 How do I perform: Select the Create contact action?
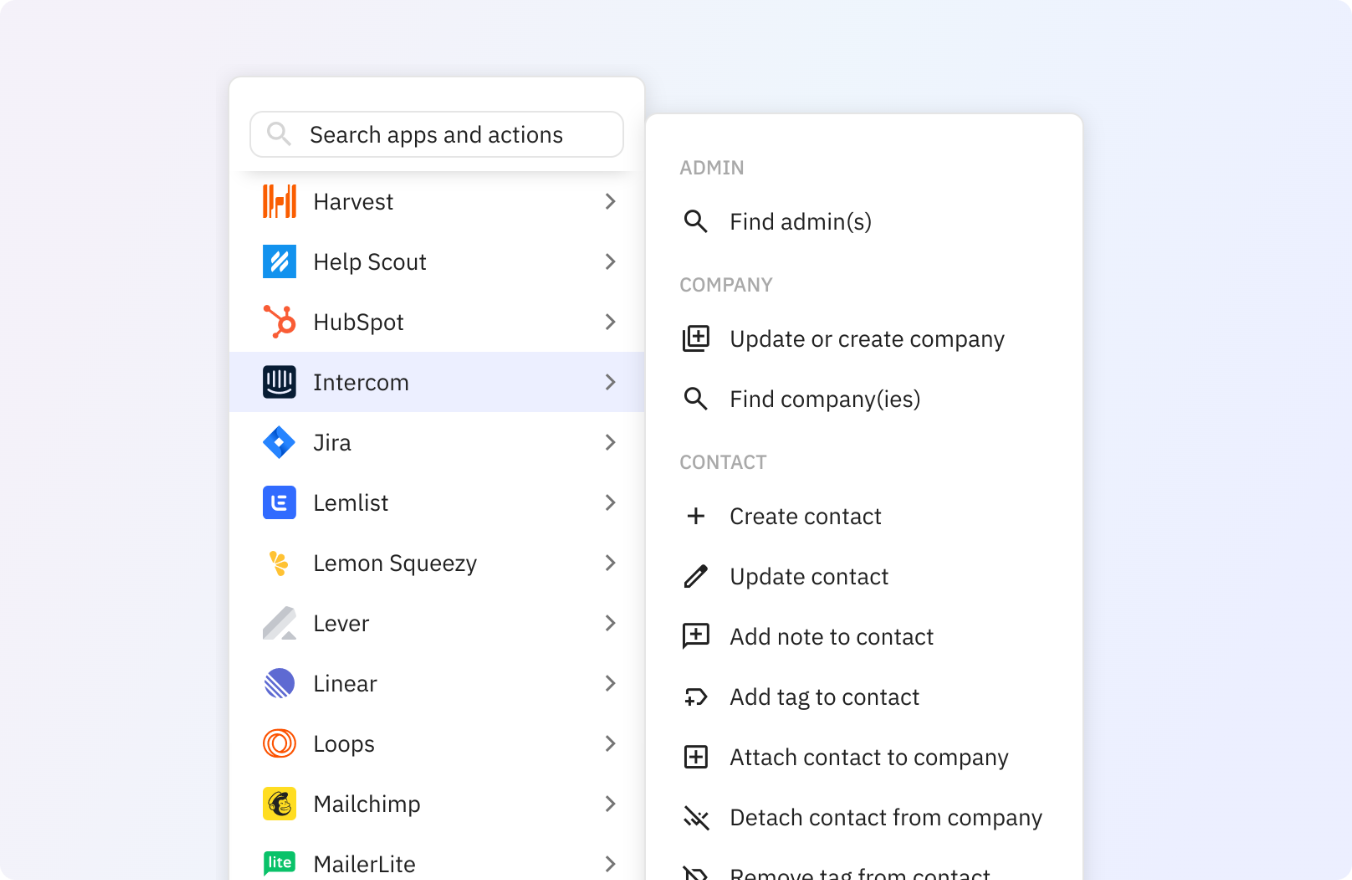864,516
